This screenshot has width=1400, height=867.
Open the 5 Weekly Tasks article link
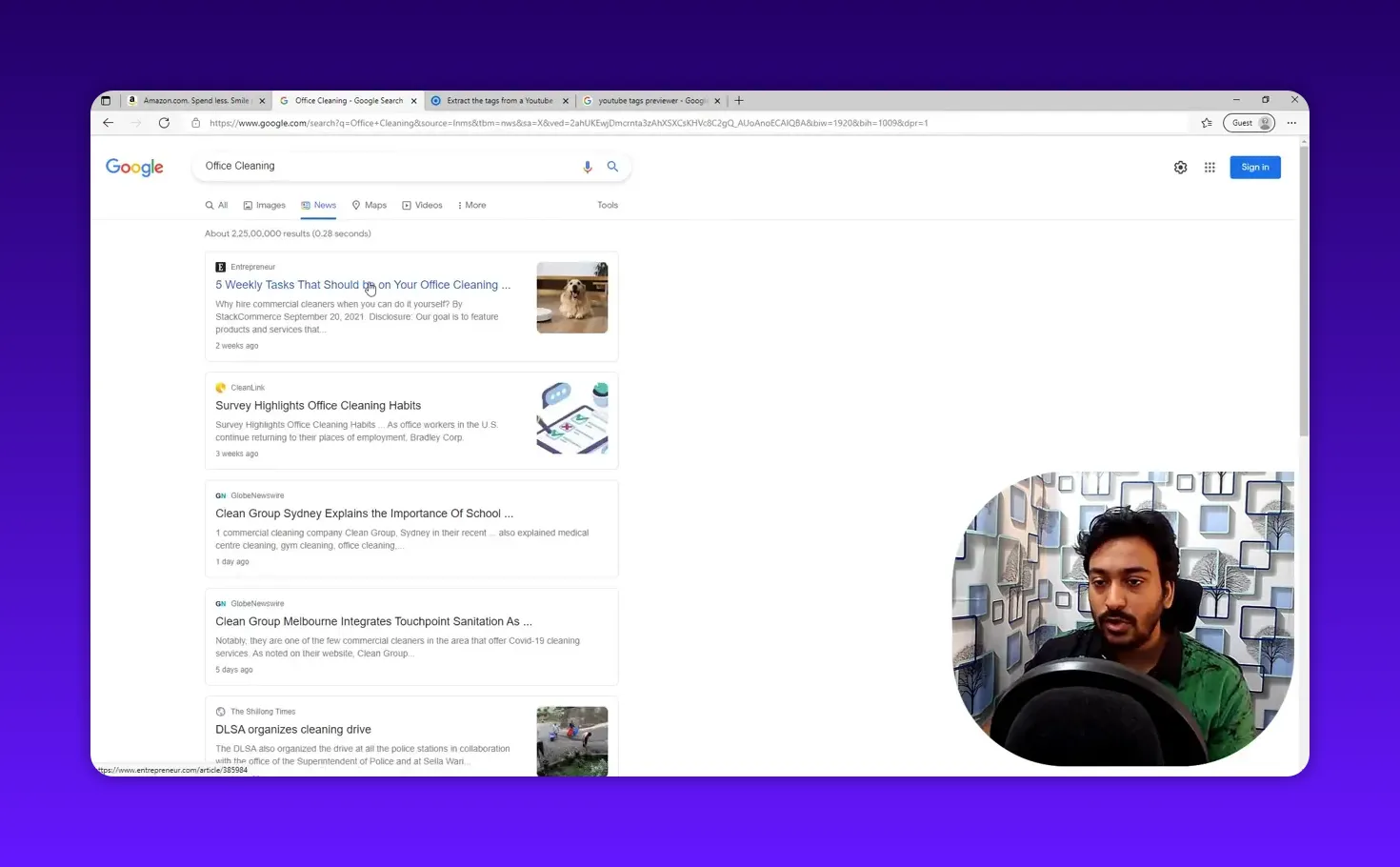(x=363, y=284)
